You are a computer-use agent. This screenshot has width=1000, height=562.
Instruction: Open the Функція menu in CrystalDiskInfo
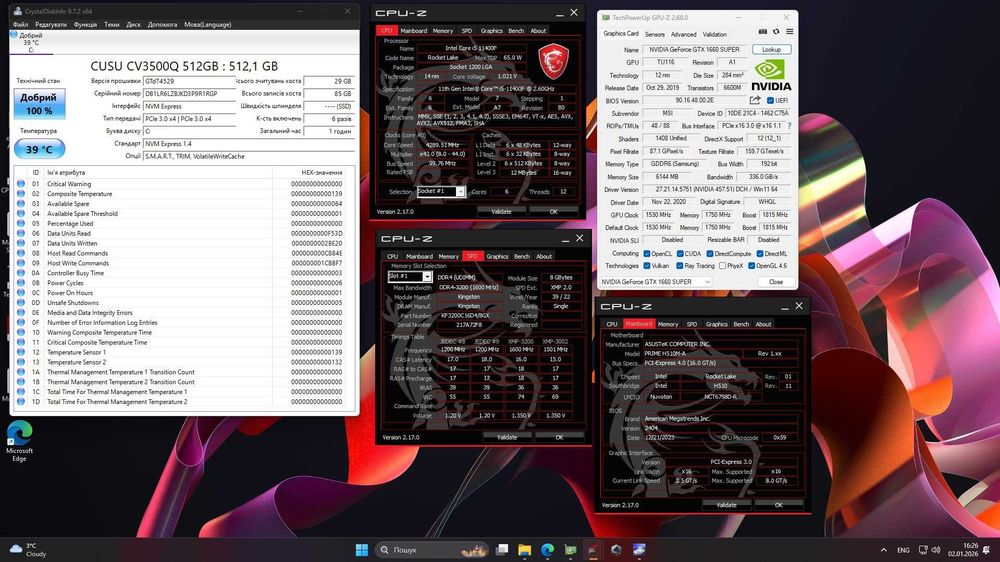(85, 24)
